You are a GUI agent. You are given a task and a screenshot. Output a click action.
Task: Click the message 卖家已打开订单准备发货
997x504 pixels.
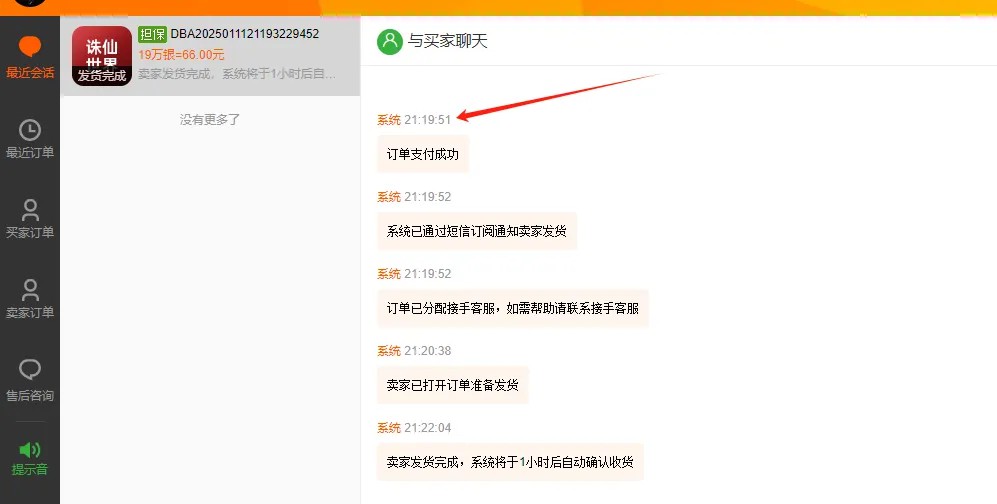tap(453, 385)
